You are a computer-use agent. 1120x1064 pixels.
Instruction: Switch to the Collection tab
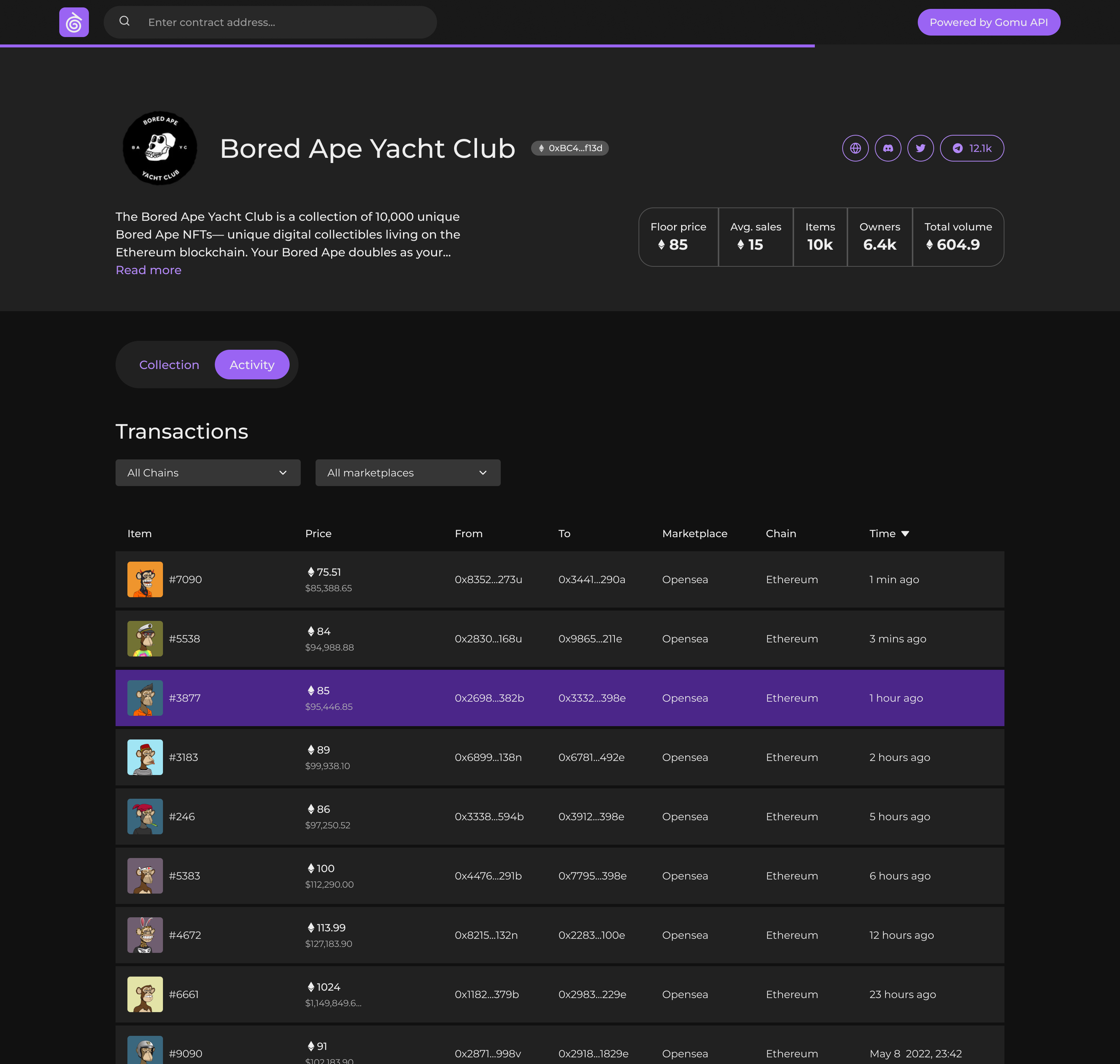click(169, 365)
